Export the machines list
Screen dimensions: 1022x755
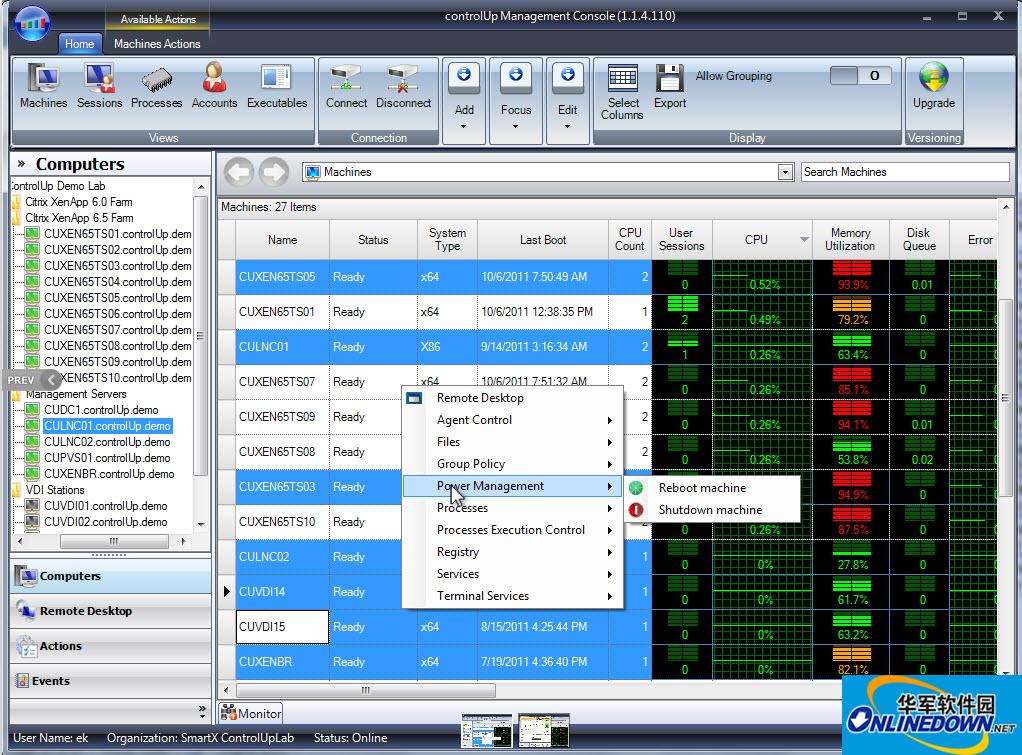tap(669, 88)
